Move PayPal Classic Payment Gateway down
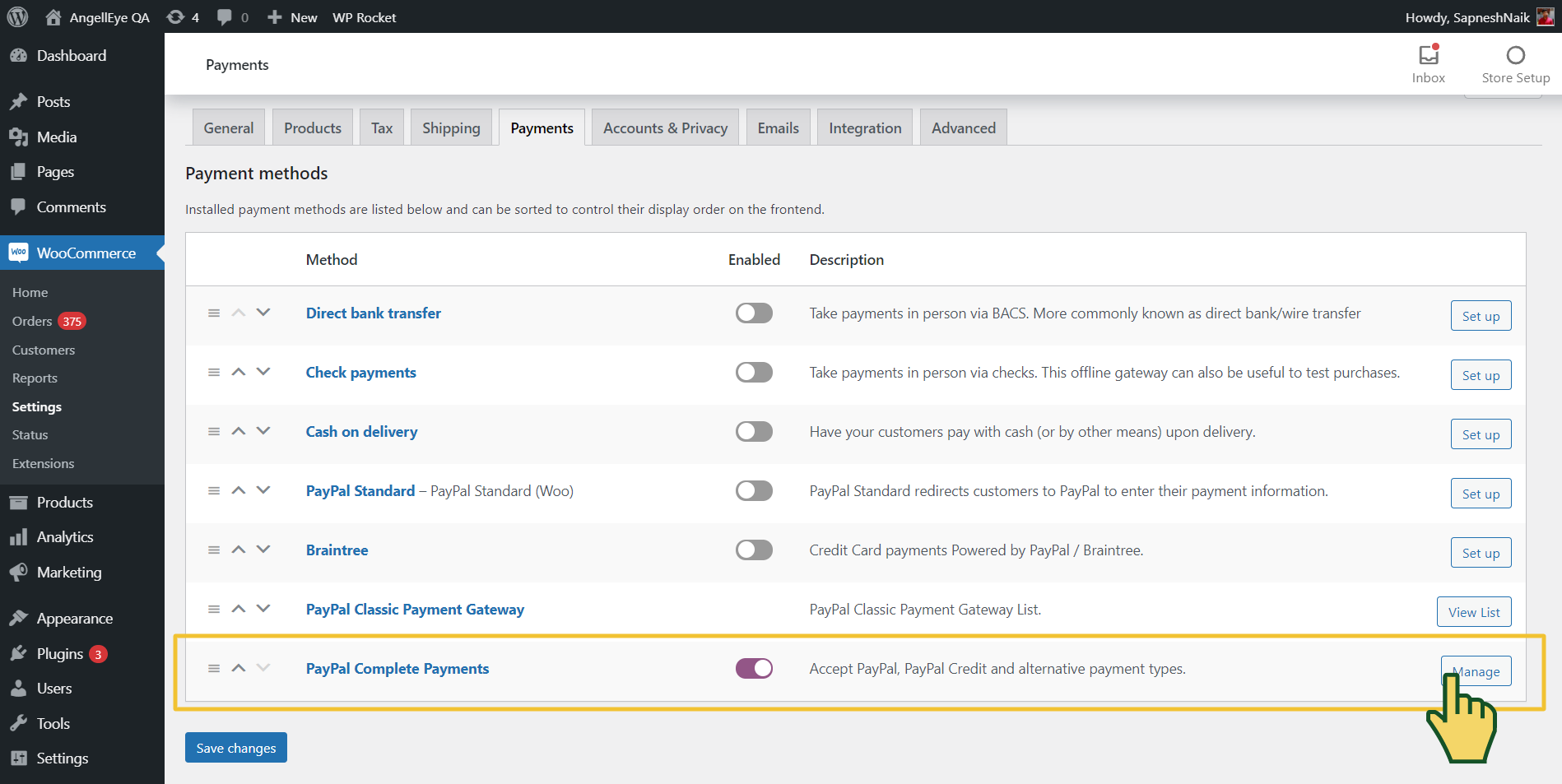Screen dimensions: 1562x784 point(263,609)
